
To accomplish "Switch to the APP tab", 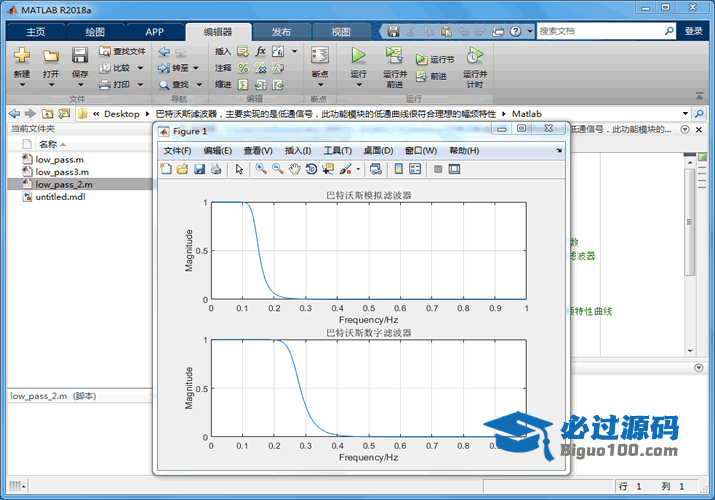I will pos(154,32).
